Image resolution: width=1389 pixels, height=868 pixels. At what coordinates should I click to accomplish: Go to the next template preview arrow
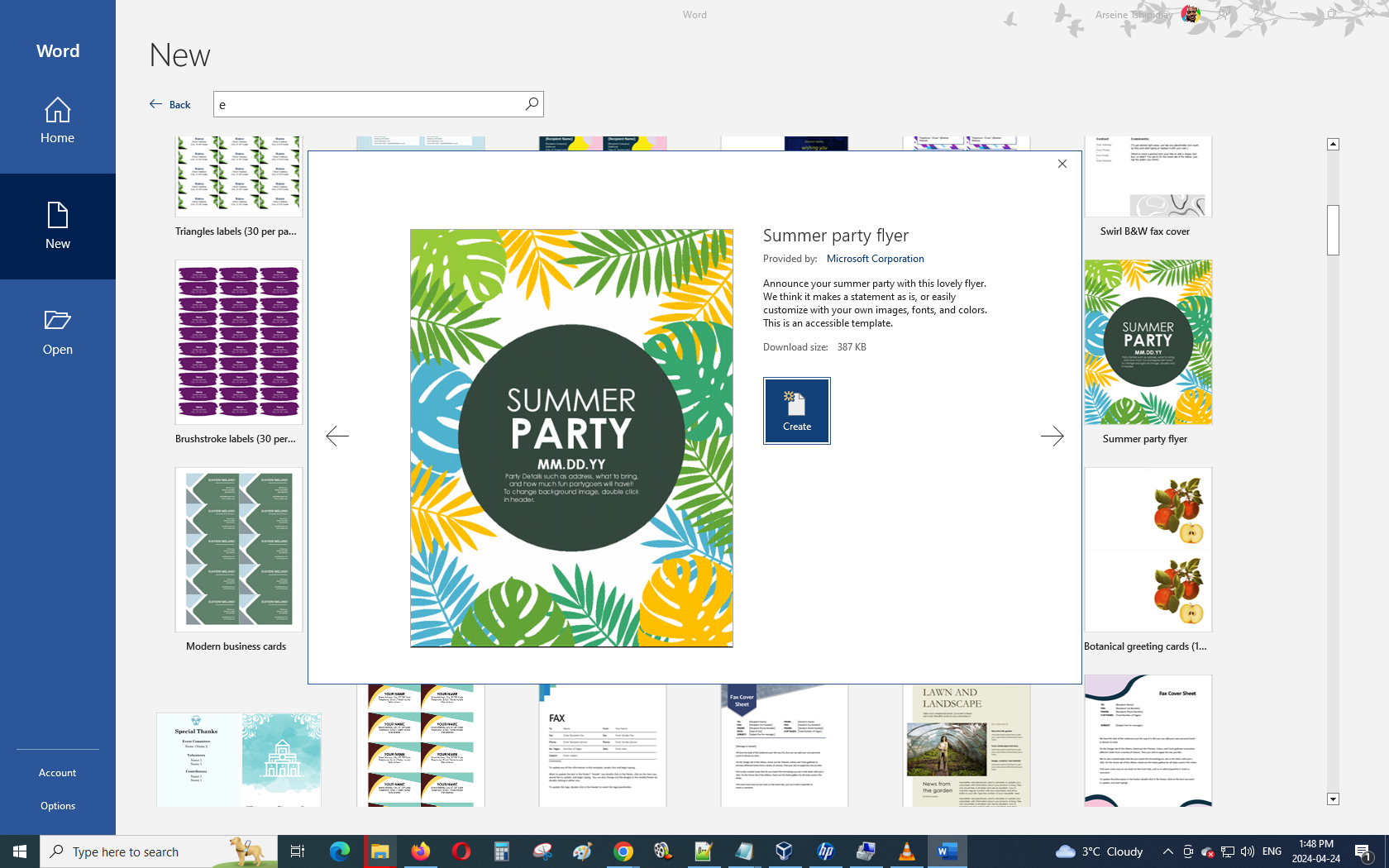1052,436
